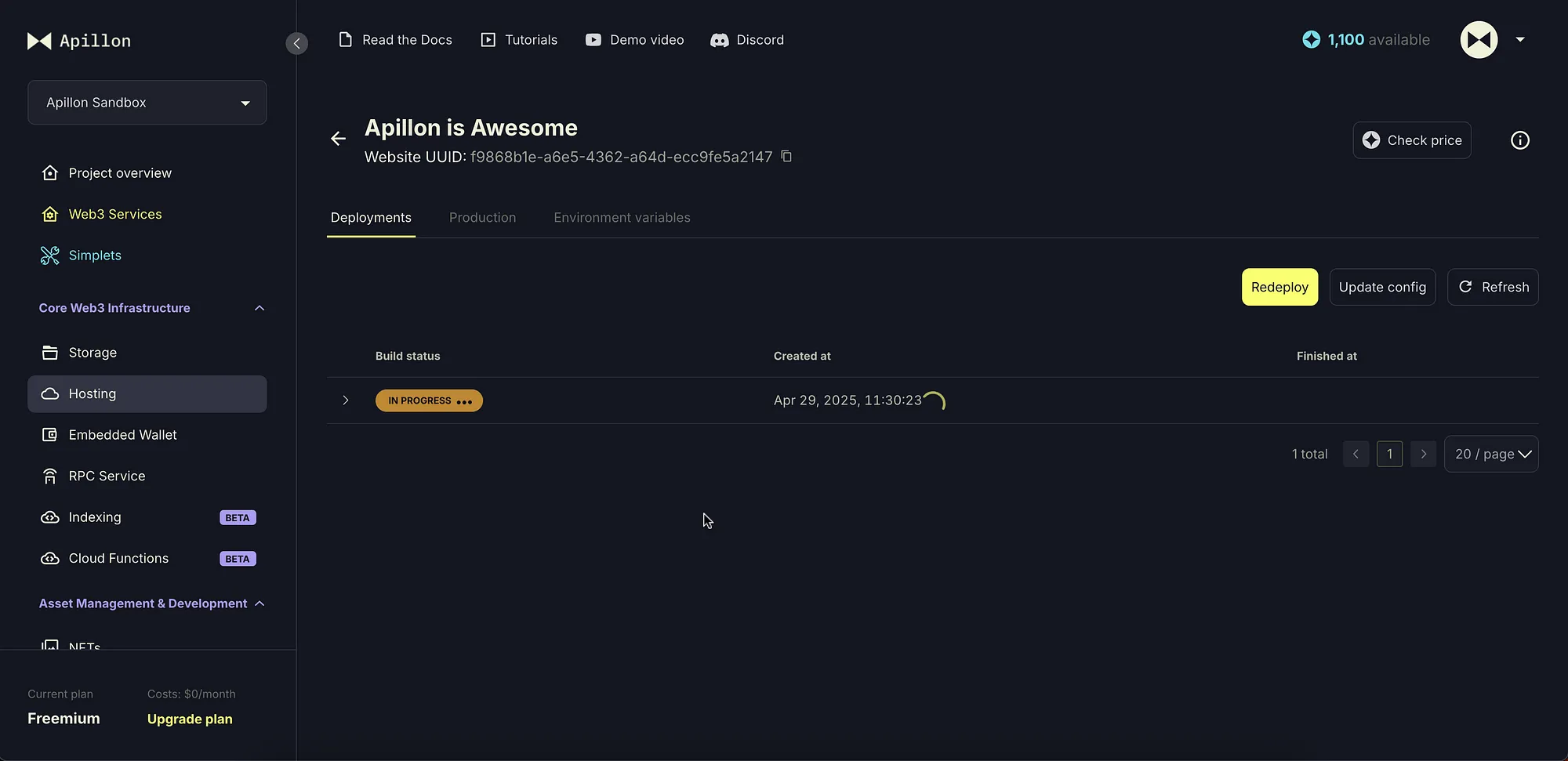1568x761 pixels.
Task: Click the Project overview home icon
Action: (50, 173)
